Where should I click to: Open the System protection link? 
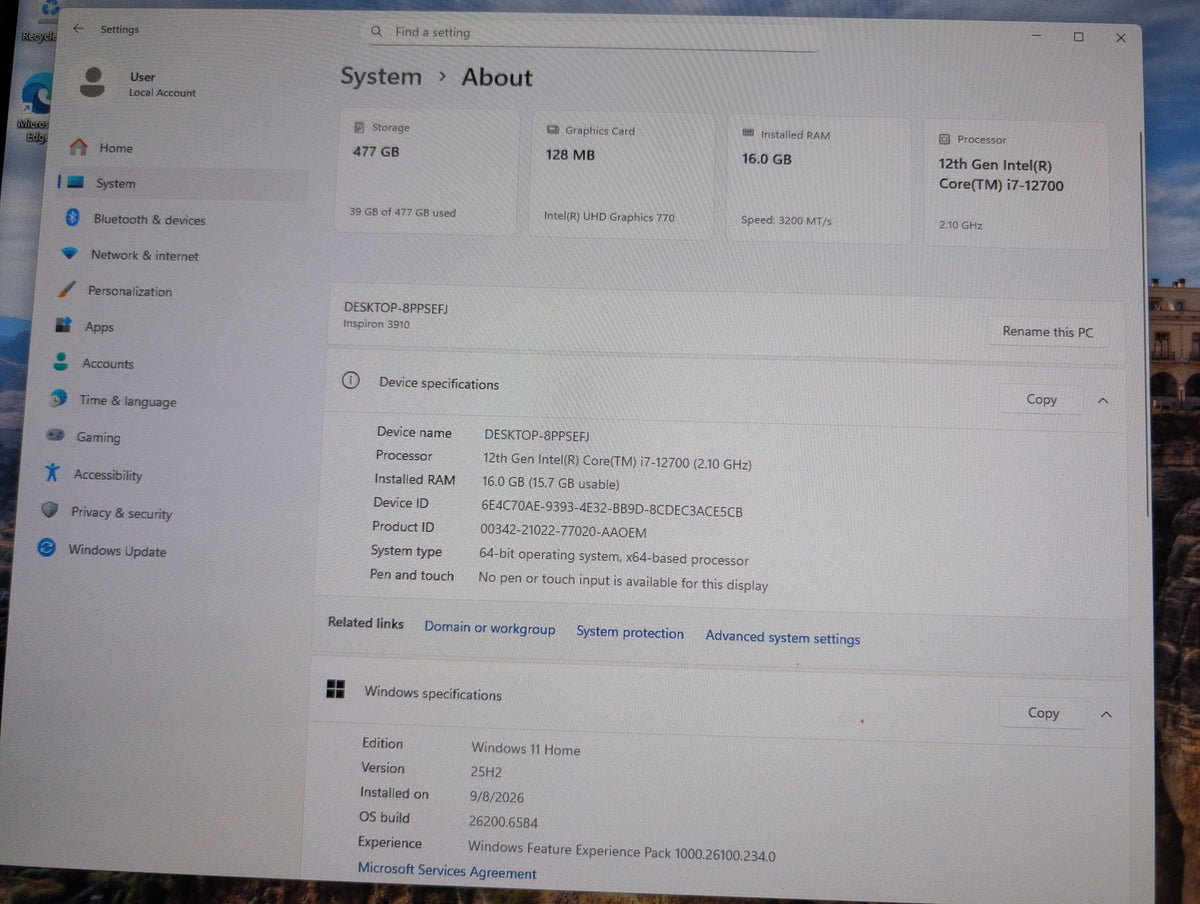tap(630, 632)
